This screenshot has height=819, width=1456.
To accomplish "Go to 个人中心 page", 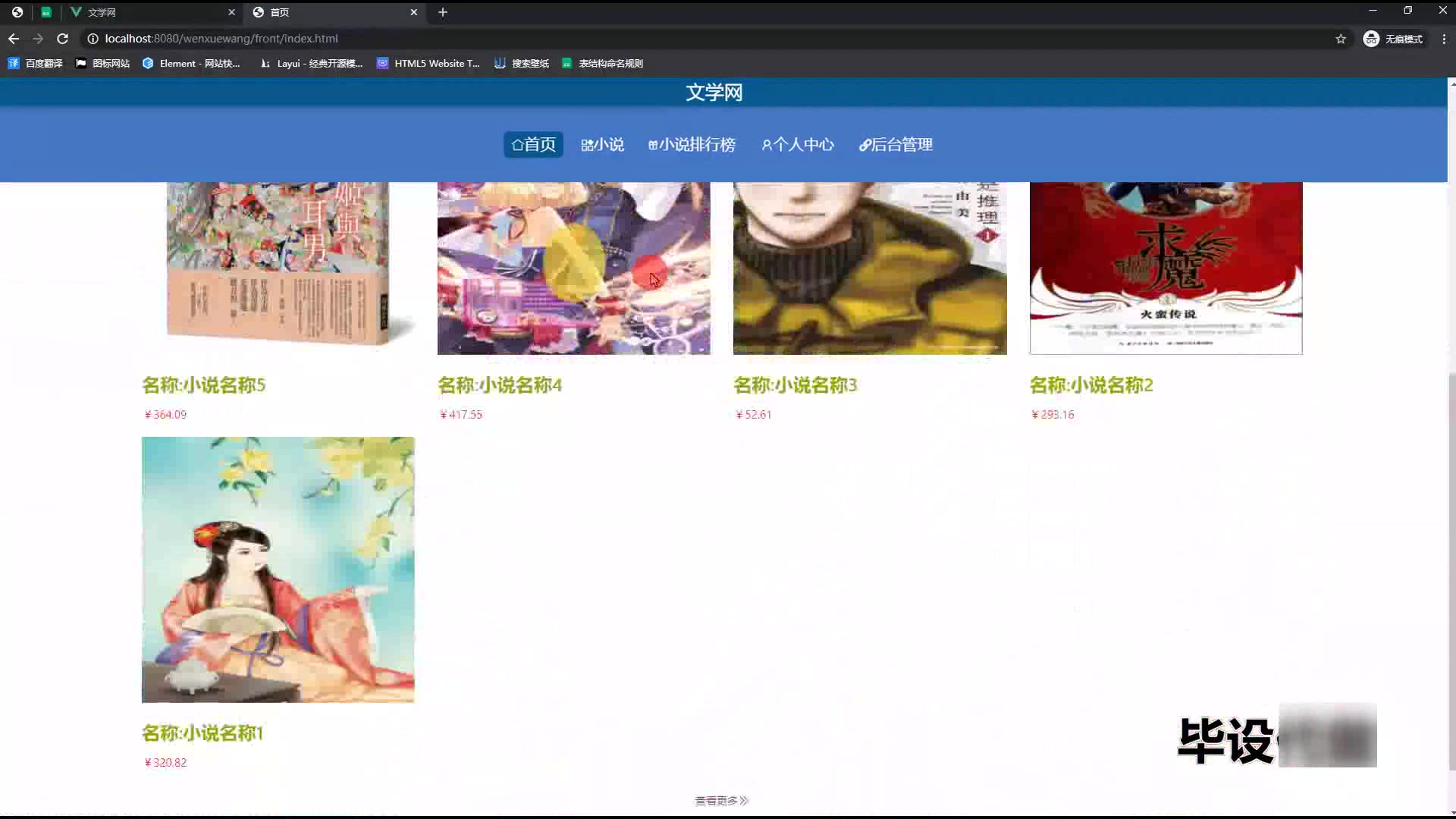I will pyautogui.click(x=797, y=145).
